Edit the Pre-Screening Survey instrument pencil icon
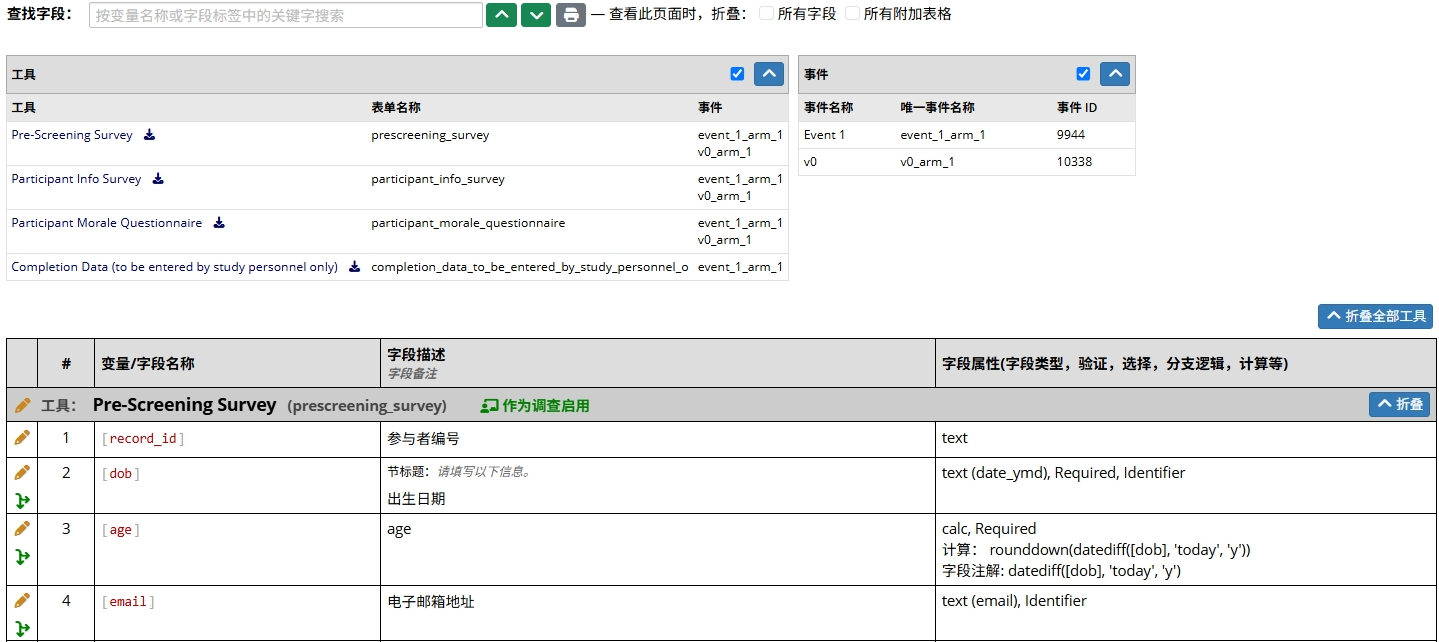 (x=22, y=405)
